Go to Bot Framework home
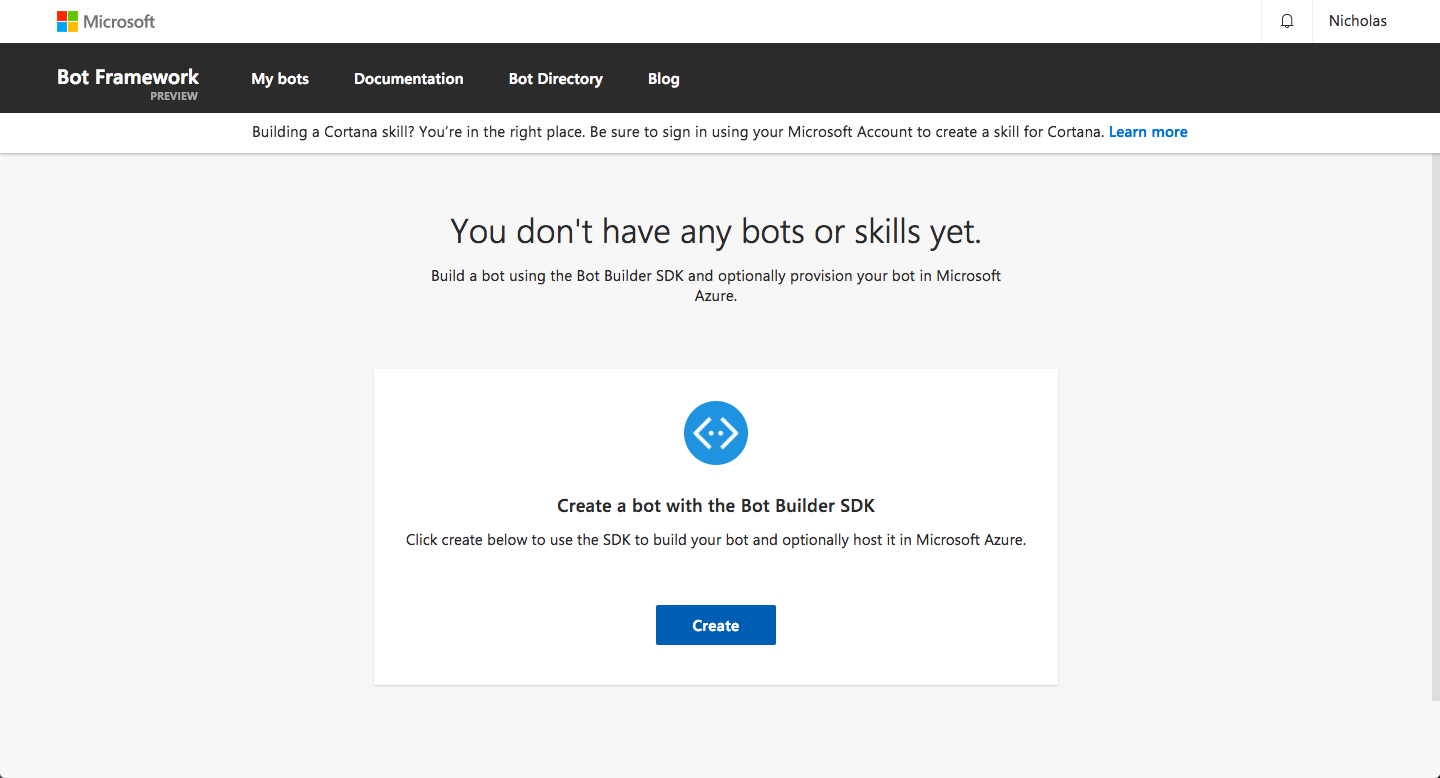1440x778 pixels. click(x=128, y=77)
